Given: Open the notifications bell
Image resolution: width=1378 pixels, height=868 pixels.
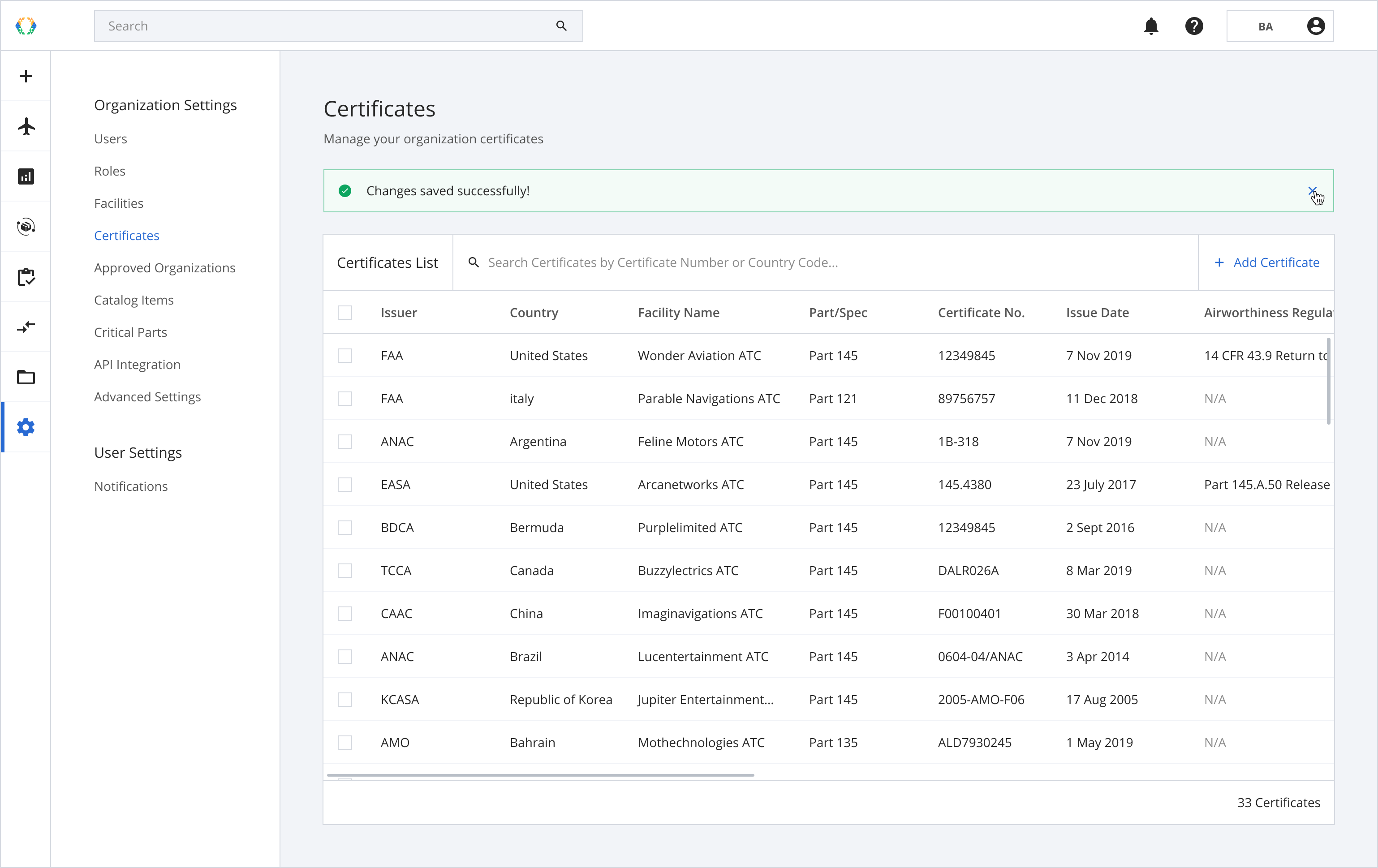Looking at the screenshot, I should (1151, 26).
